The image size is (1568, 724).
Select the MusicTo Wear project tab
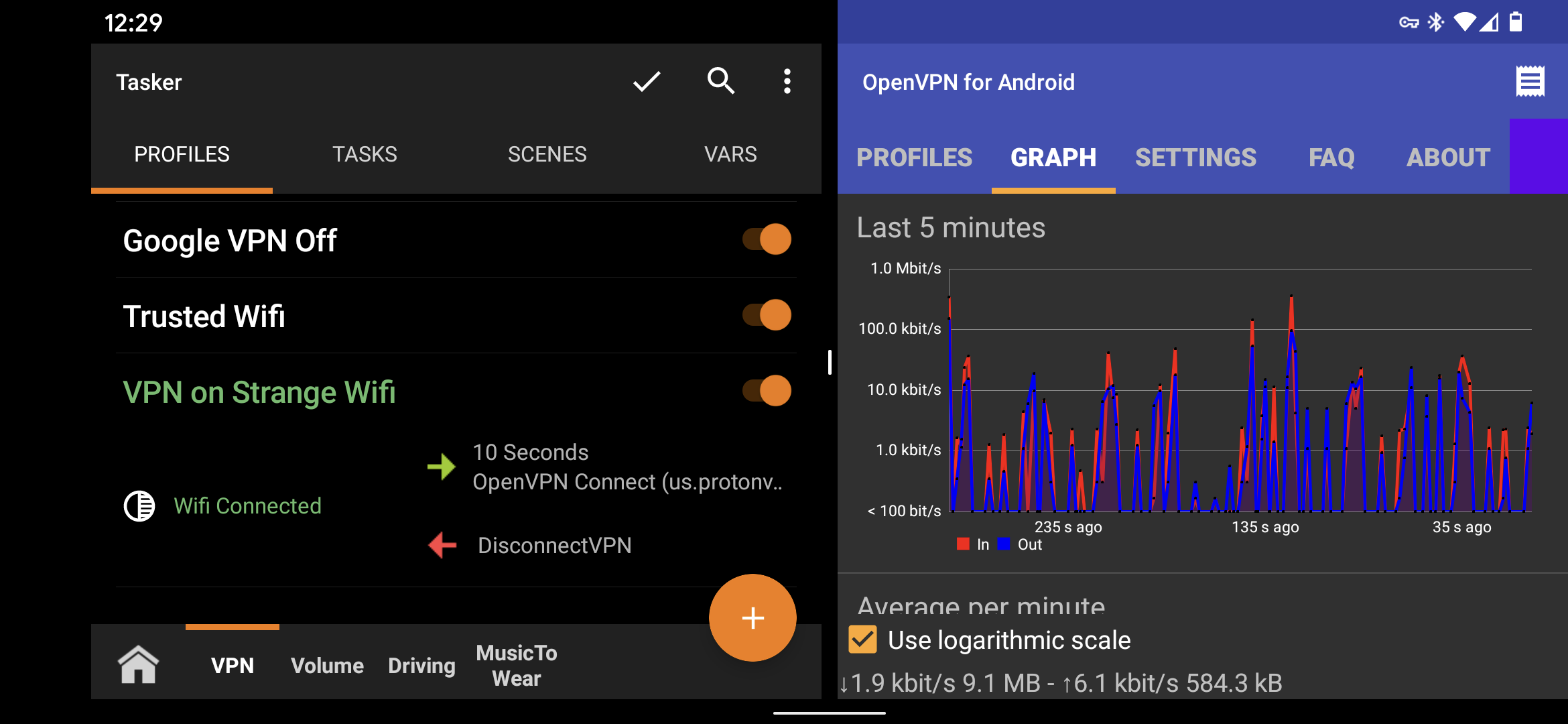pyautogui.click(x=516, y=665)
